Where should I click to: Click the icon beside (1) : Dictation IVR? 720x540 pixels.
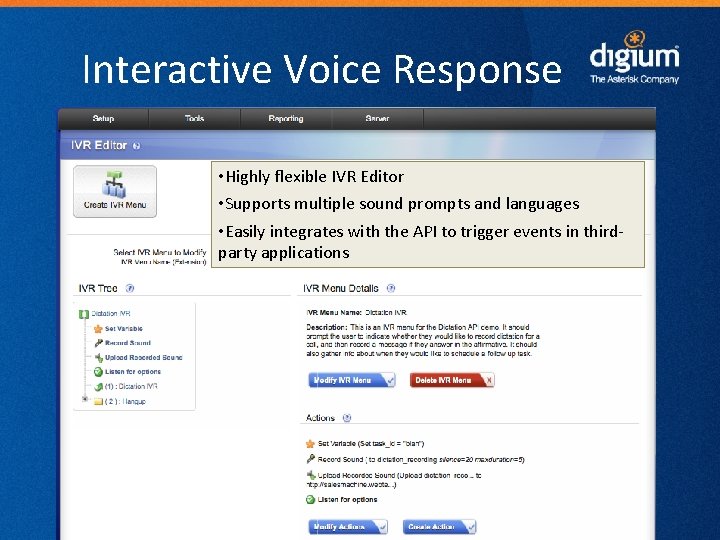(x=98, y=387)
